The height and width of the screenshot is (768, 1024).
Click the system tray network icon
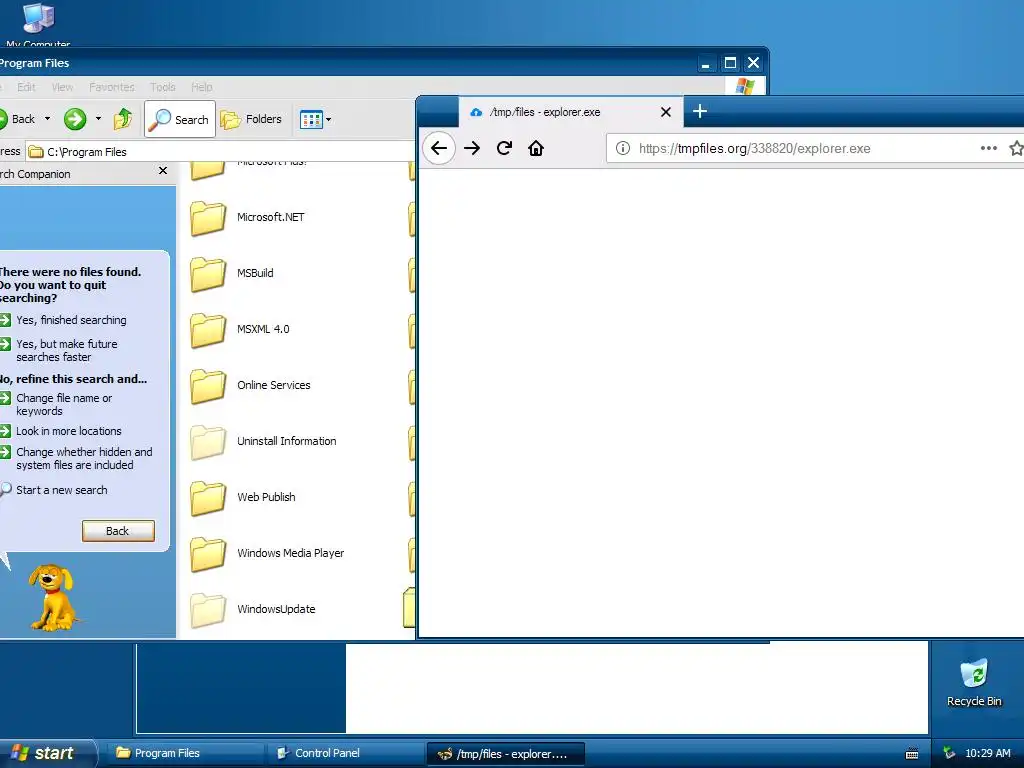[x=949, y=753]
